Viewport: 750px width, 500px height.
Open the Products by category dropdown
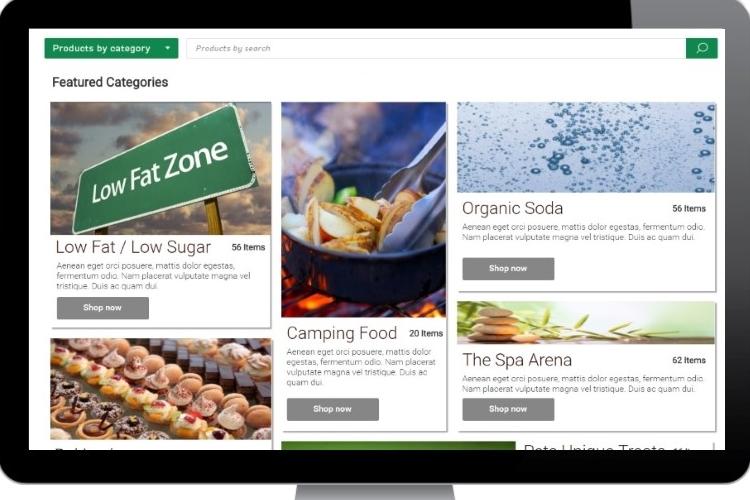click(x=111, y=48)
